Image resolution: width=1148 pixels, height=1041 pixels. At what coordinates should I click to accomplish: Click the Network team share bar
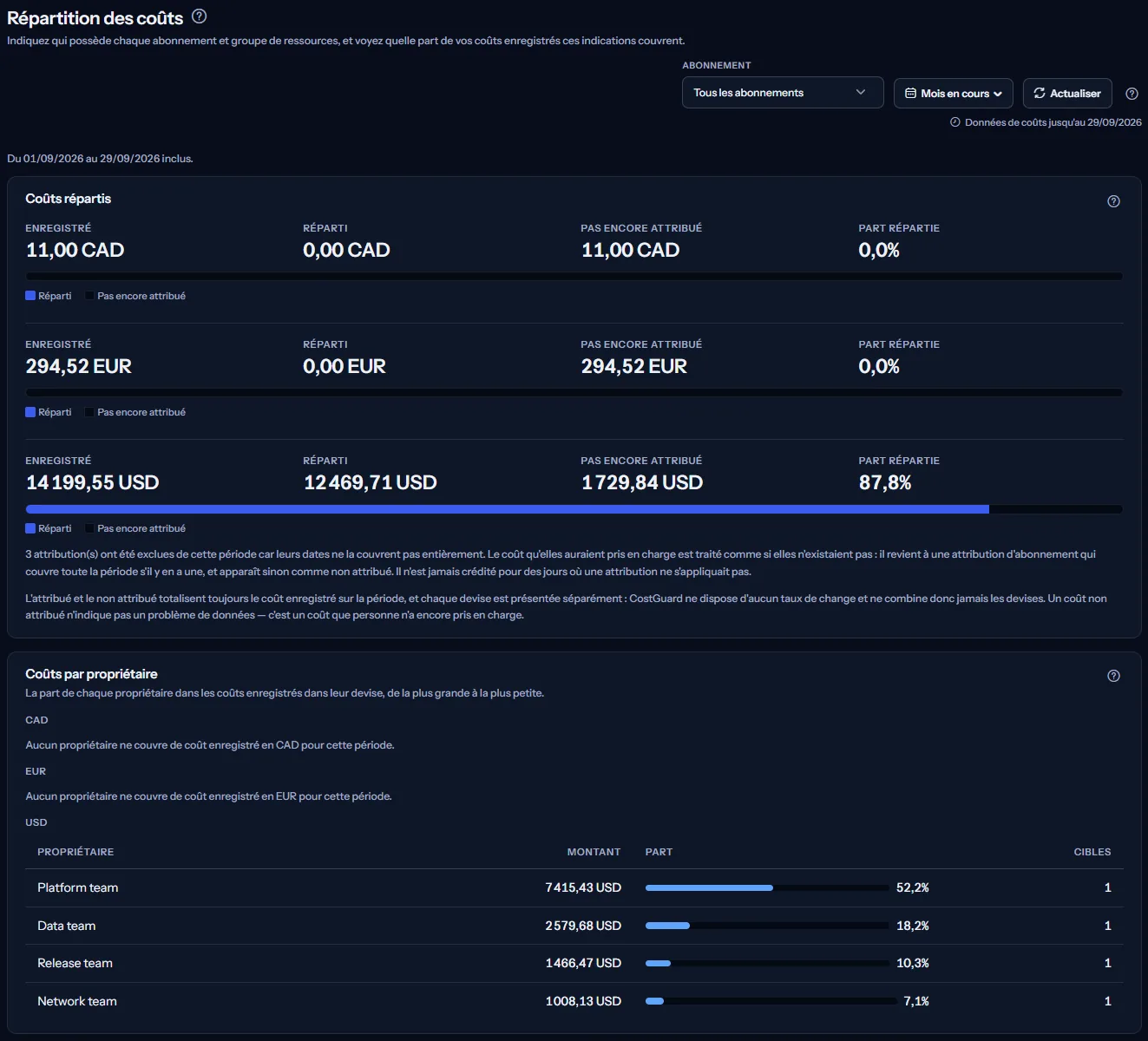[771, 1001]
